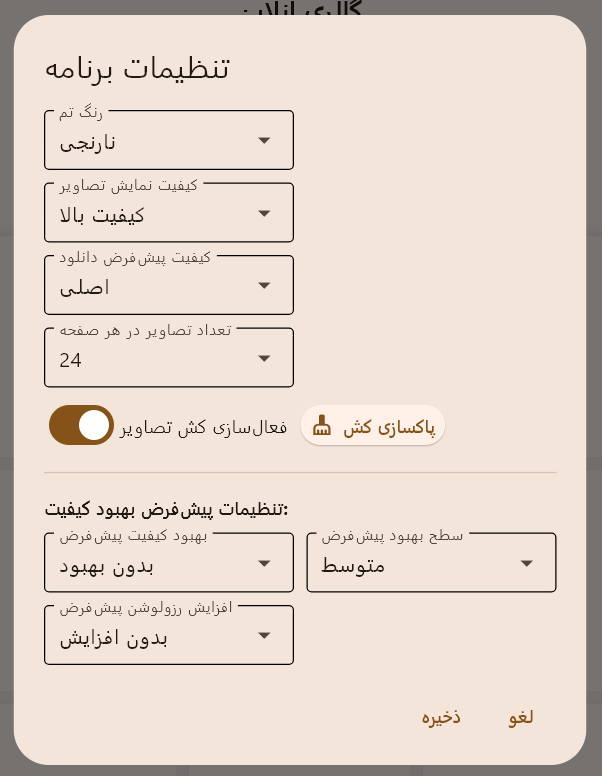Click the broom icon on cache clear button
This screenshot has height=776, width=602.
[x=321, y=427]
